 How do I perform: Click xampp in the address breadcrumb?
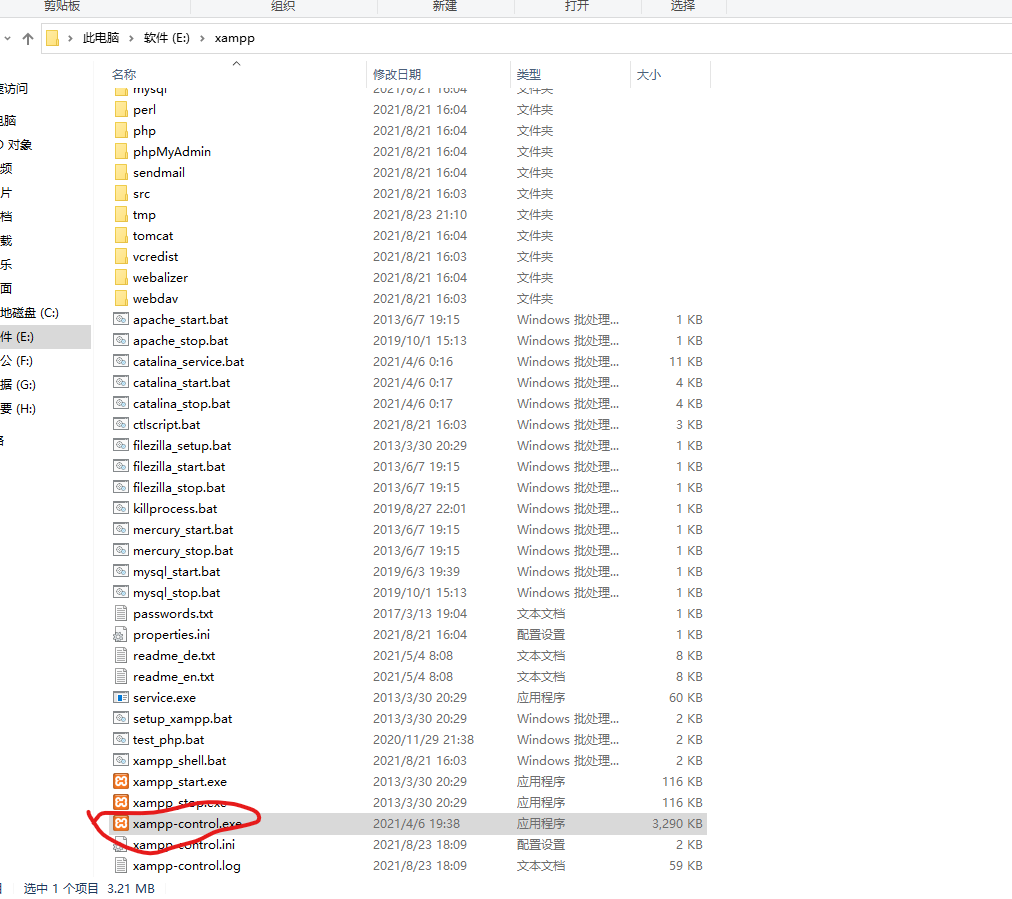[x=234, y=38]
